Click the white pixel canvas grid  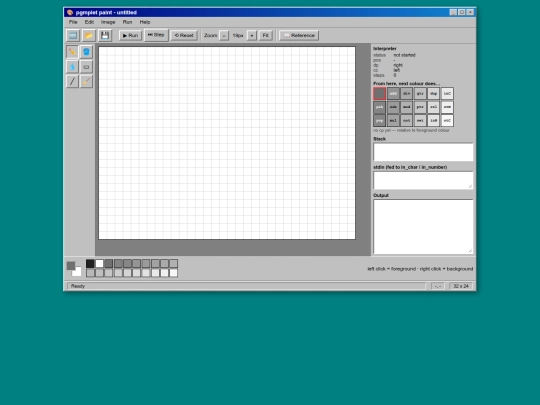pos(227,143)
